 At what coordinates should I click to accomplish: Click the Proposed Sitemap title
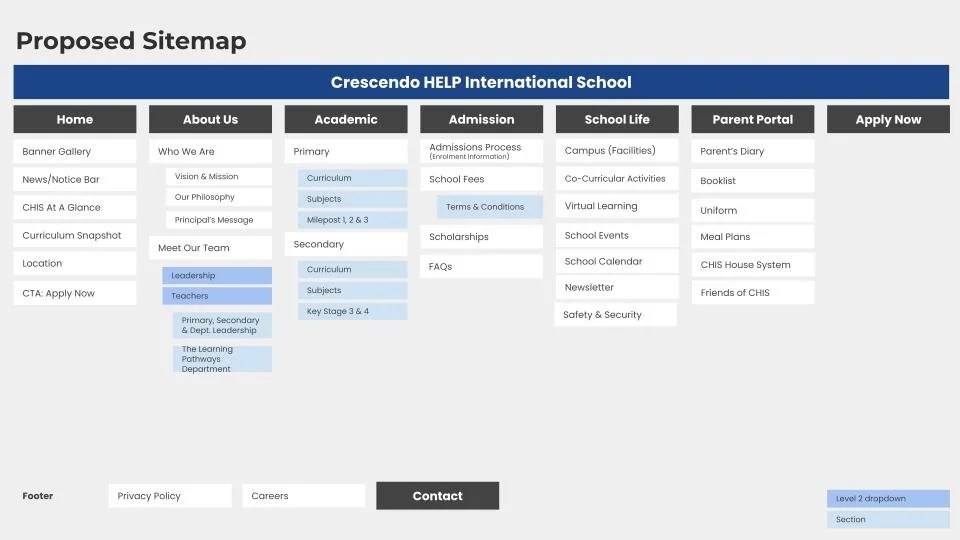tap(131, 41)
